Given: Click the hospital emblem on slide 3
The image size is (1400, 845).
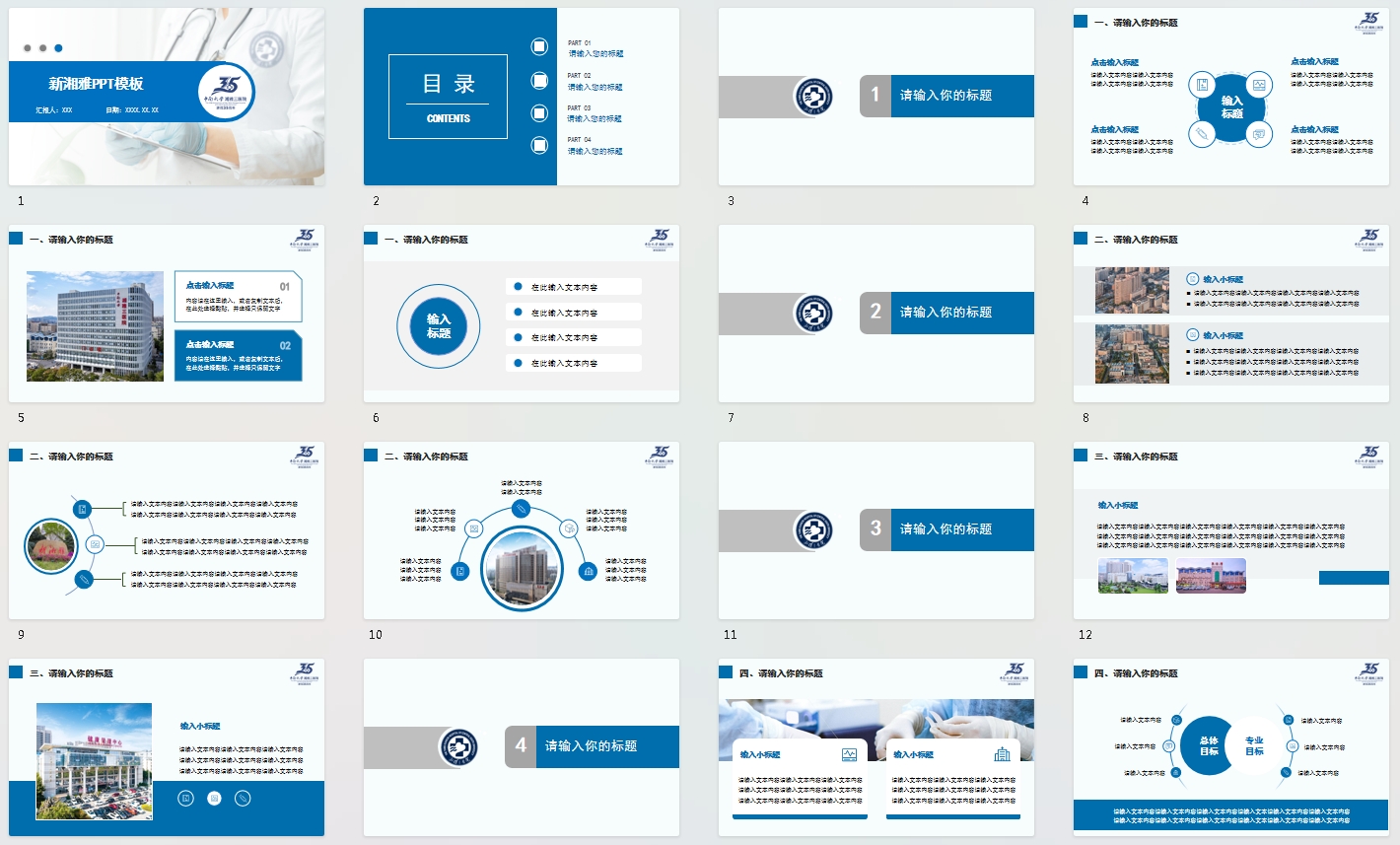Looking at the screenshot, I should [x=813, y=97].
